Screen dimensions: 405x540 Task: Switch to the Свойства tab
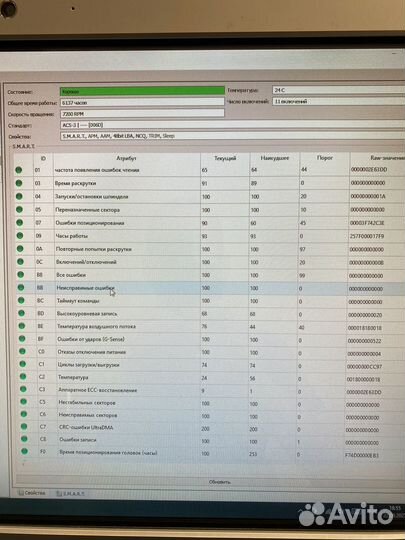point(32,493)
